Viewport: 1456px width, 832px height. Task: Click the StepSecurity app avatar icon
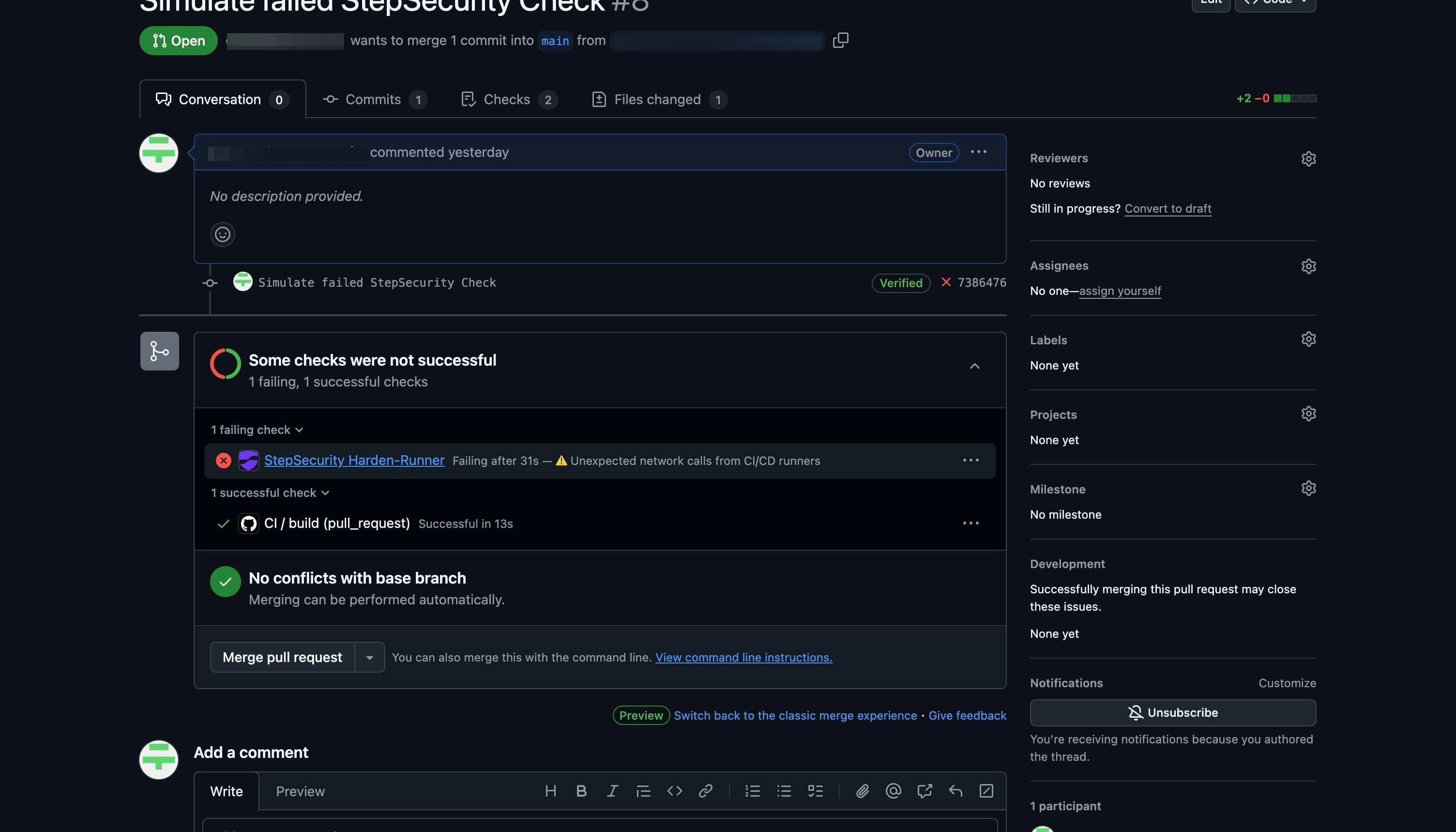pos(248,461)
